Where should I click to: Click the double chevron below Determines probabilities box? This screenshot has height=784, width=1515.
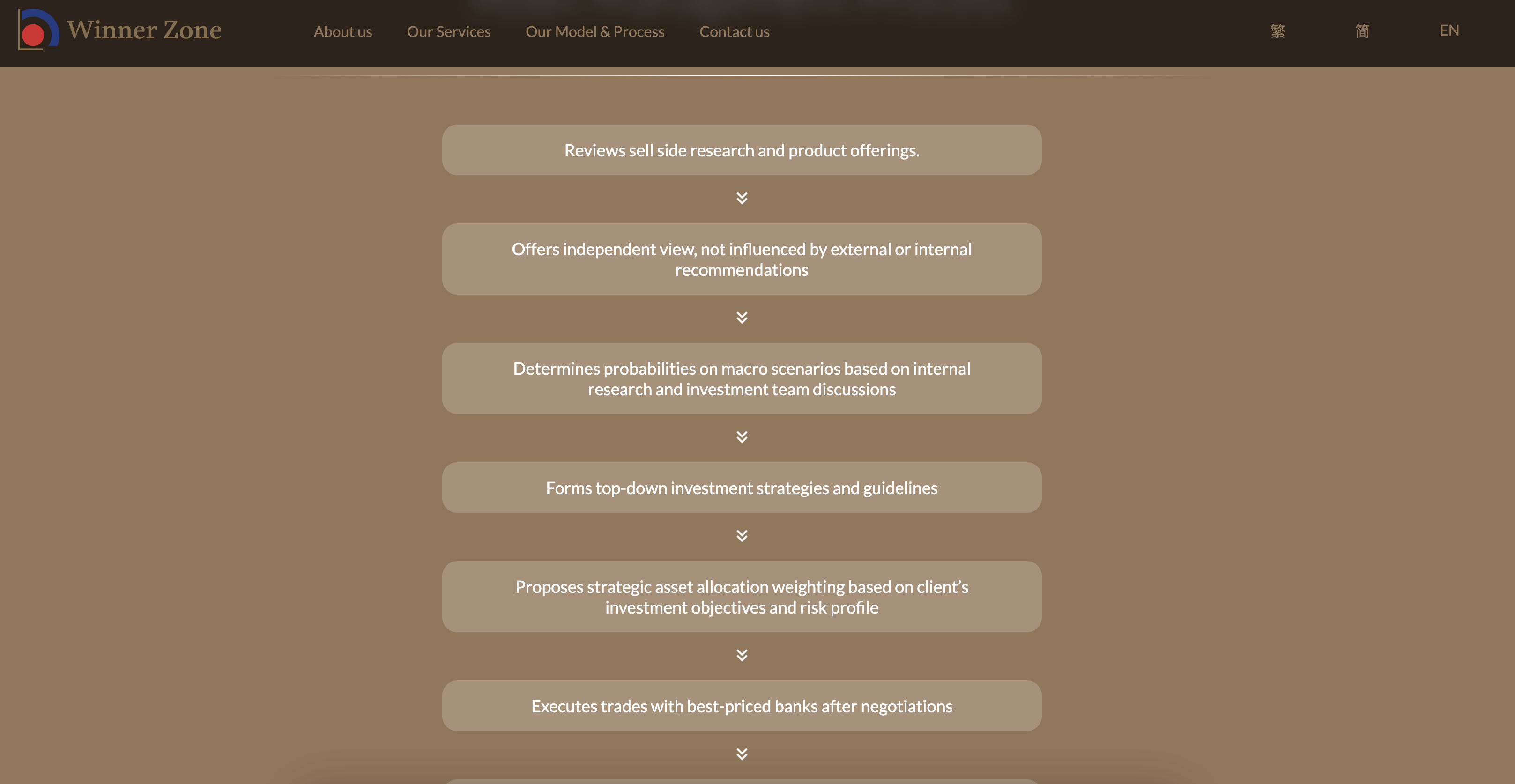[742, 437]
